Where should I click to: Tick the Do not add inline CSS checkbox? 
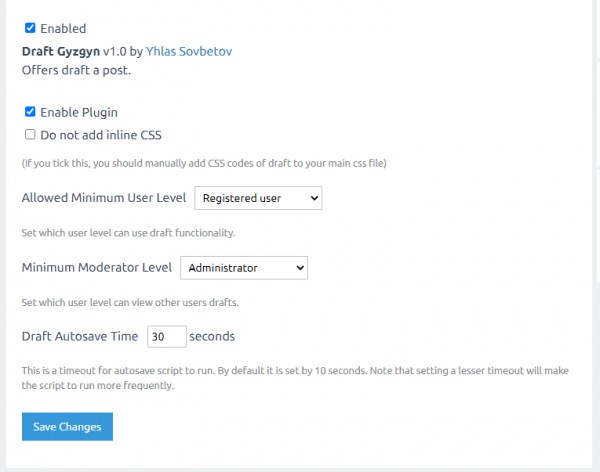point(30,134)
